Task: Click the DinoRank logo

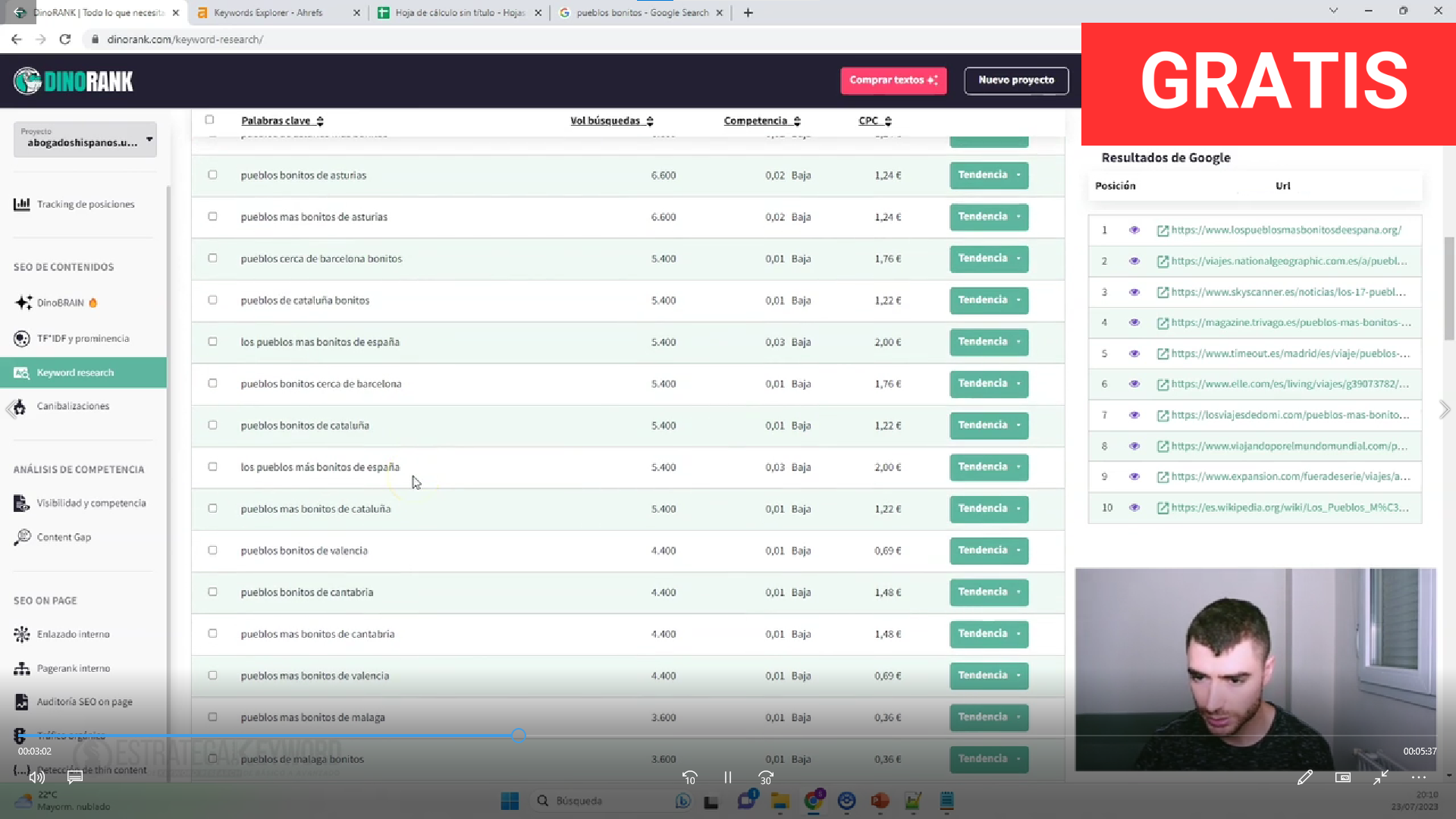Action: pos(74,80)
